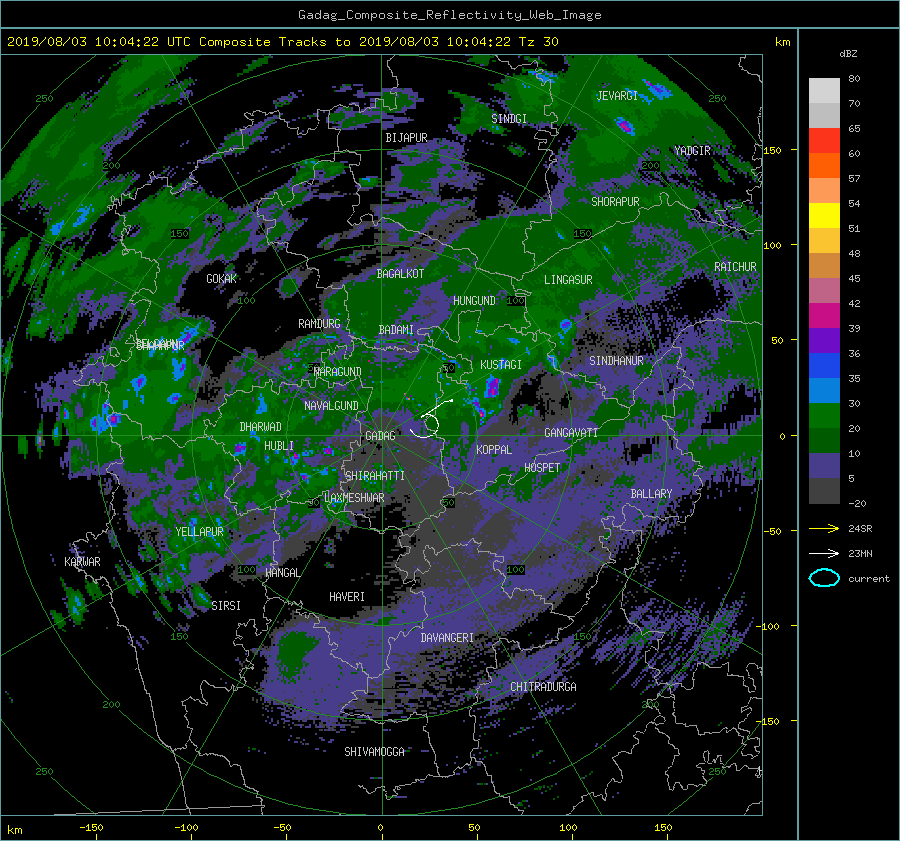Click the BIJAPUR city label
Image resolution: width=900 pixels, height=841 pixels.
(406, 138)
